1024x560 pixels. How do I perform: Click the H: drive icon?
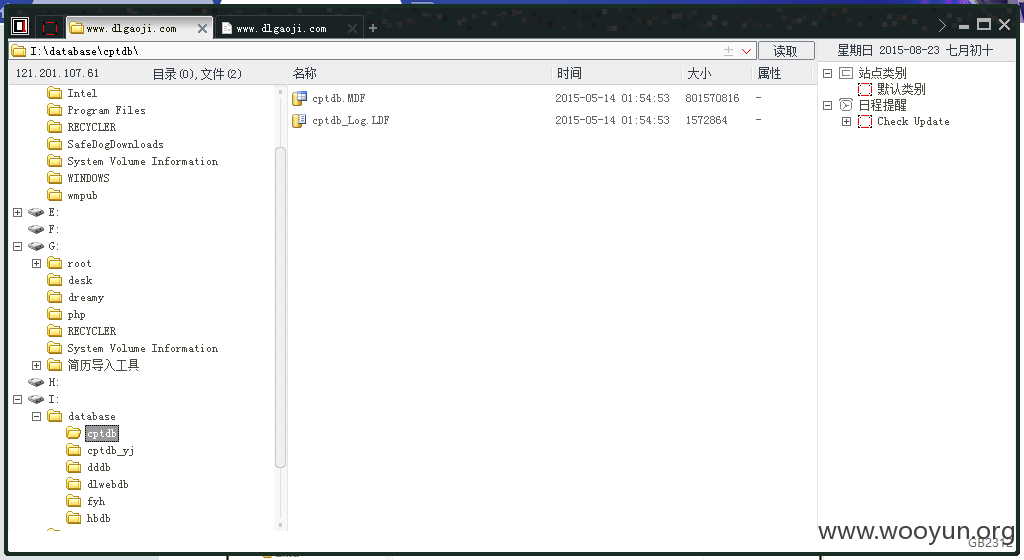pos(36,382)
